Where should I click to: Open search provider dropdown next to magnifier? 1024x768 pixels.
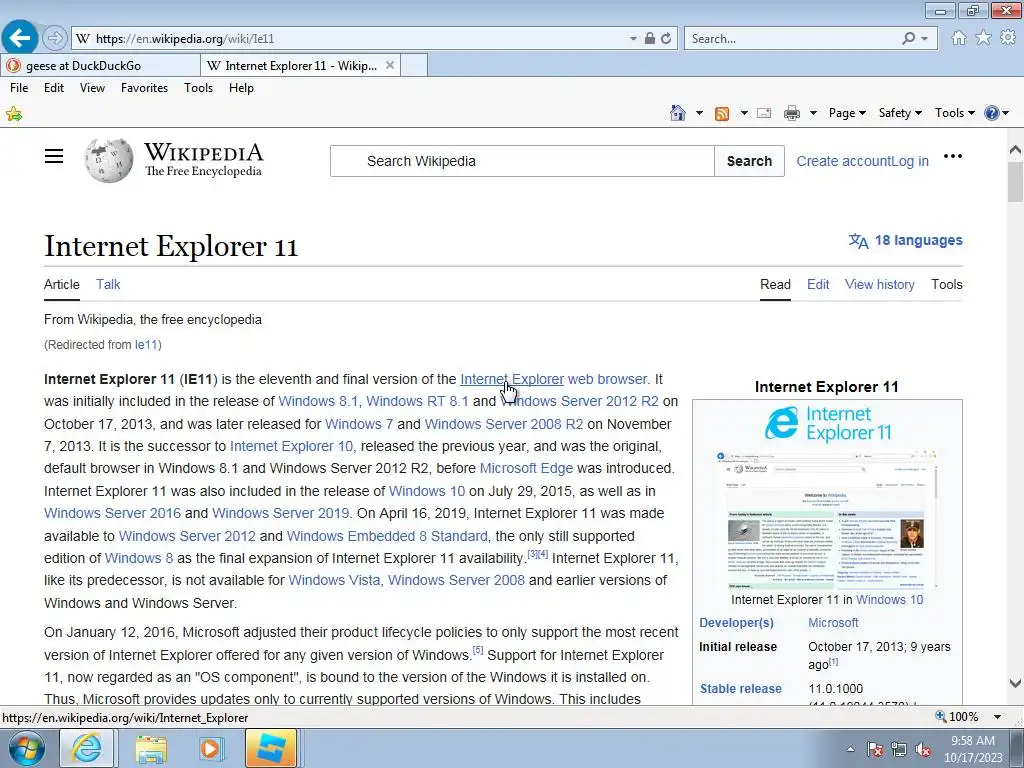(x=924, y=39)
